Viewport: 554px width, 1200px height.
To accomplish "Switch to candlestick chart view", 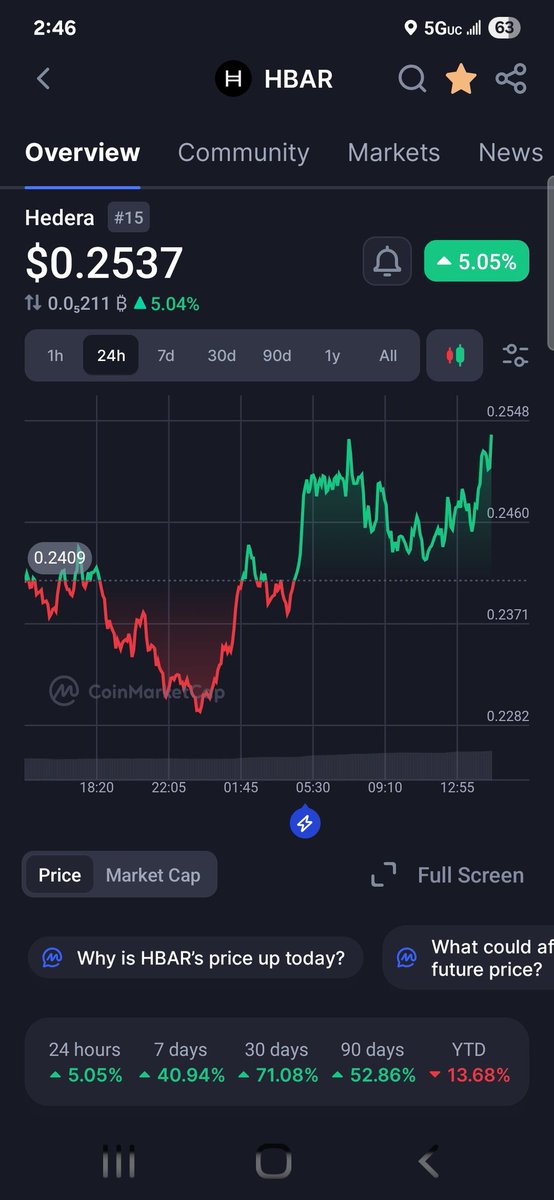I will pyautogui.click(x=455, y=355).
